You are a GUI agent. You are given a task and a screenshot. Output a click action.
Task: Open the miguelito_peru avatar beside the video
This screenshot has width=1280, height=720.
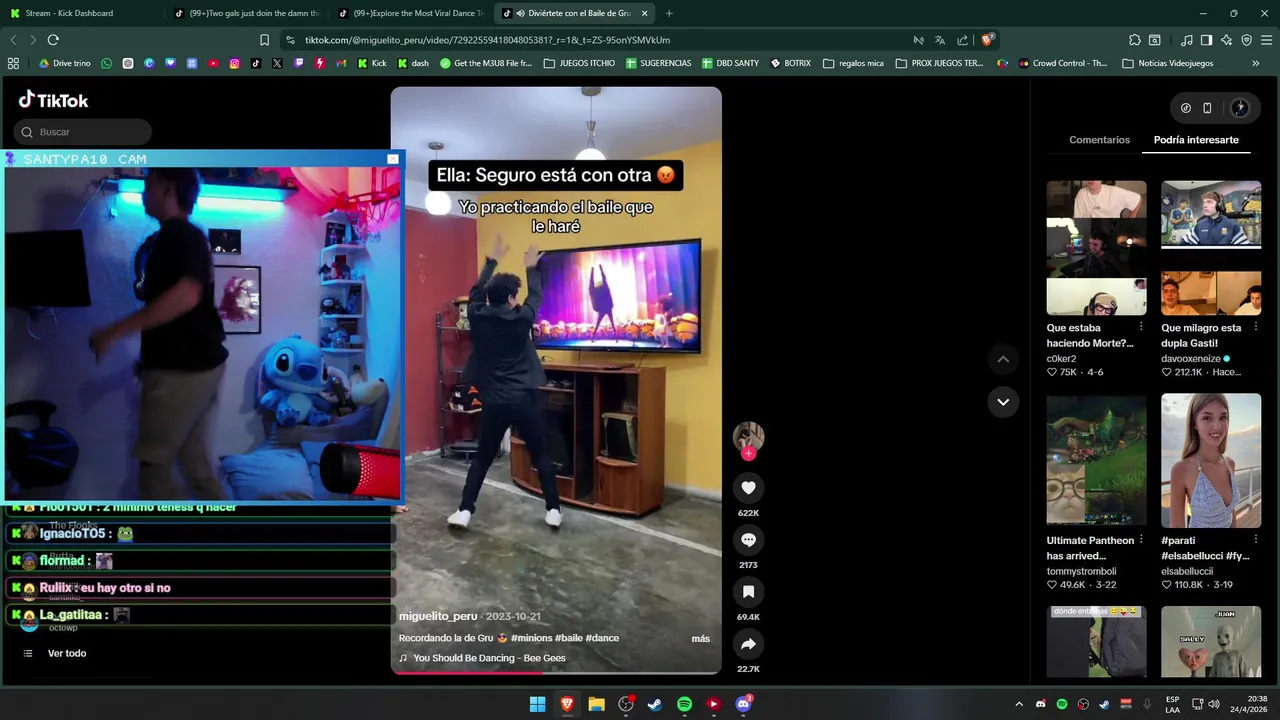748,436
